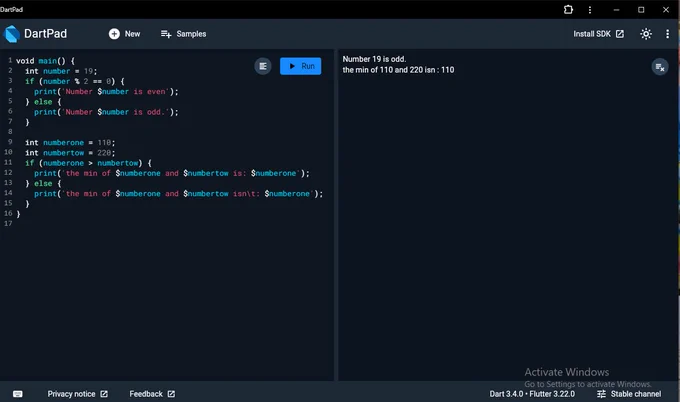Image resolution: width=680 pixels, height=402 pixels.
Task: Run the Dart code
Action: 301,66
